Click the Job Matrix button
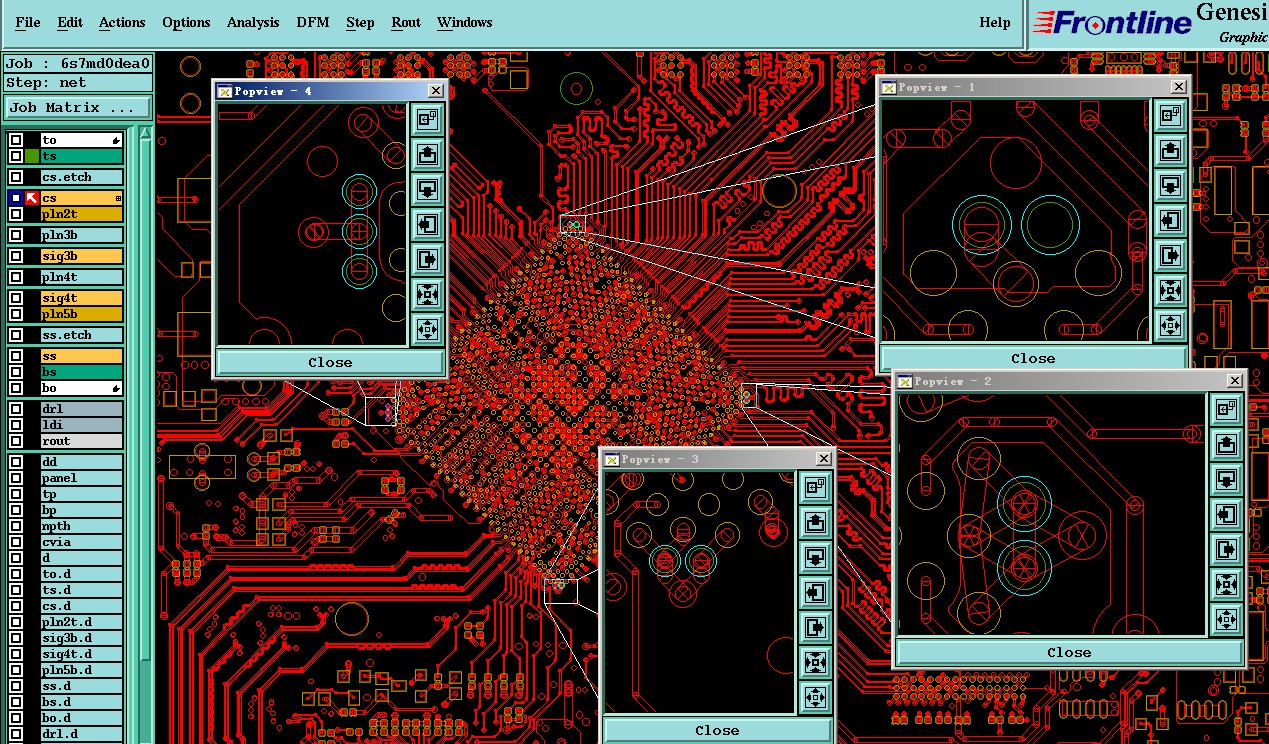1269x744 pixels. (79, 107)
